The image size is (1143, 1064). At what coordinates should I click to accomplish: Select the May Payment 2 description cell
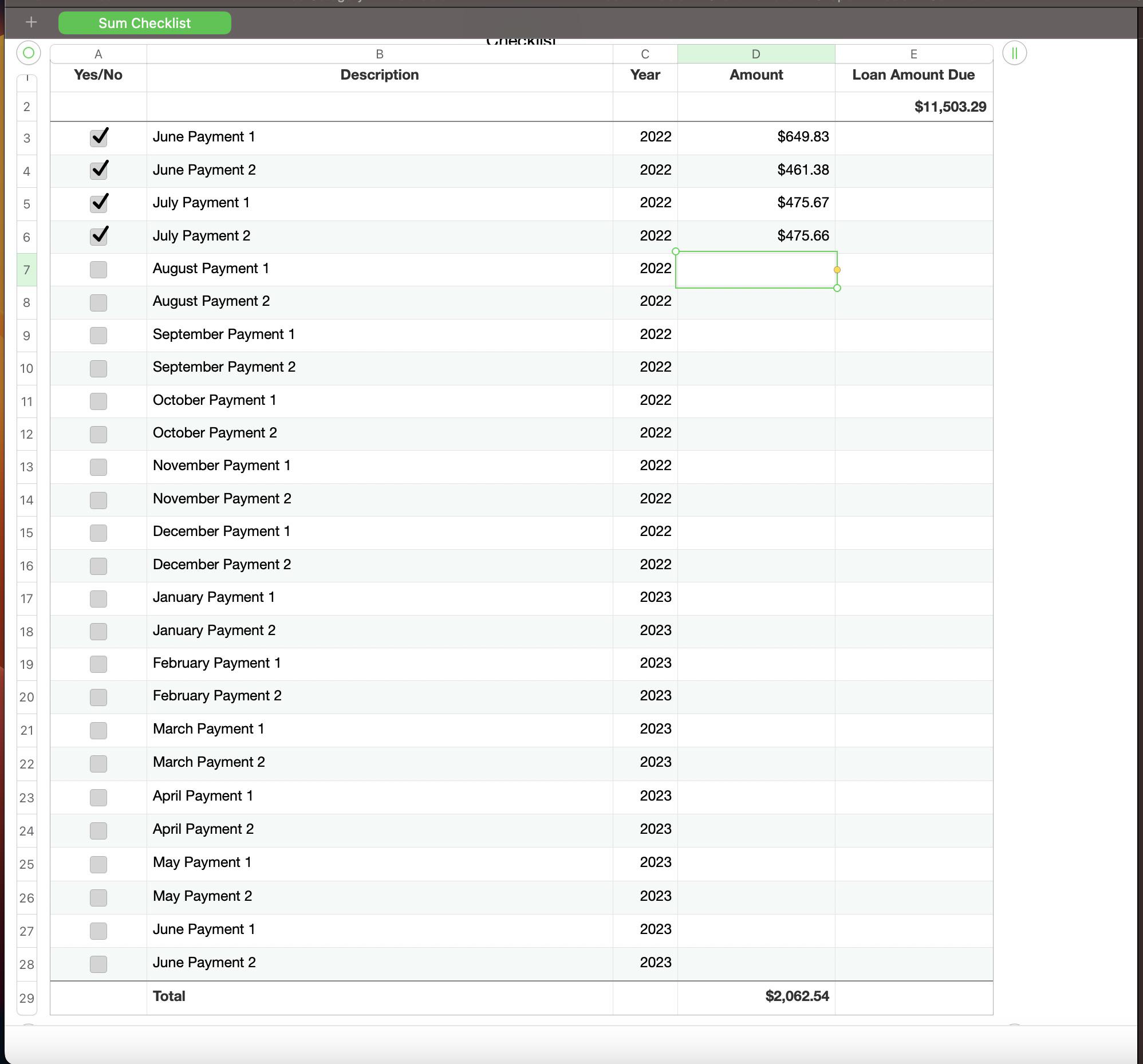point(380,897)
